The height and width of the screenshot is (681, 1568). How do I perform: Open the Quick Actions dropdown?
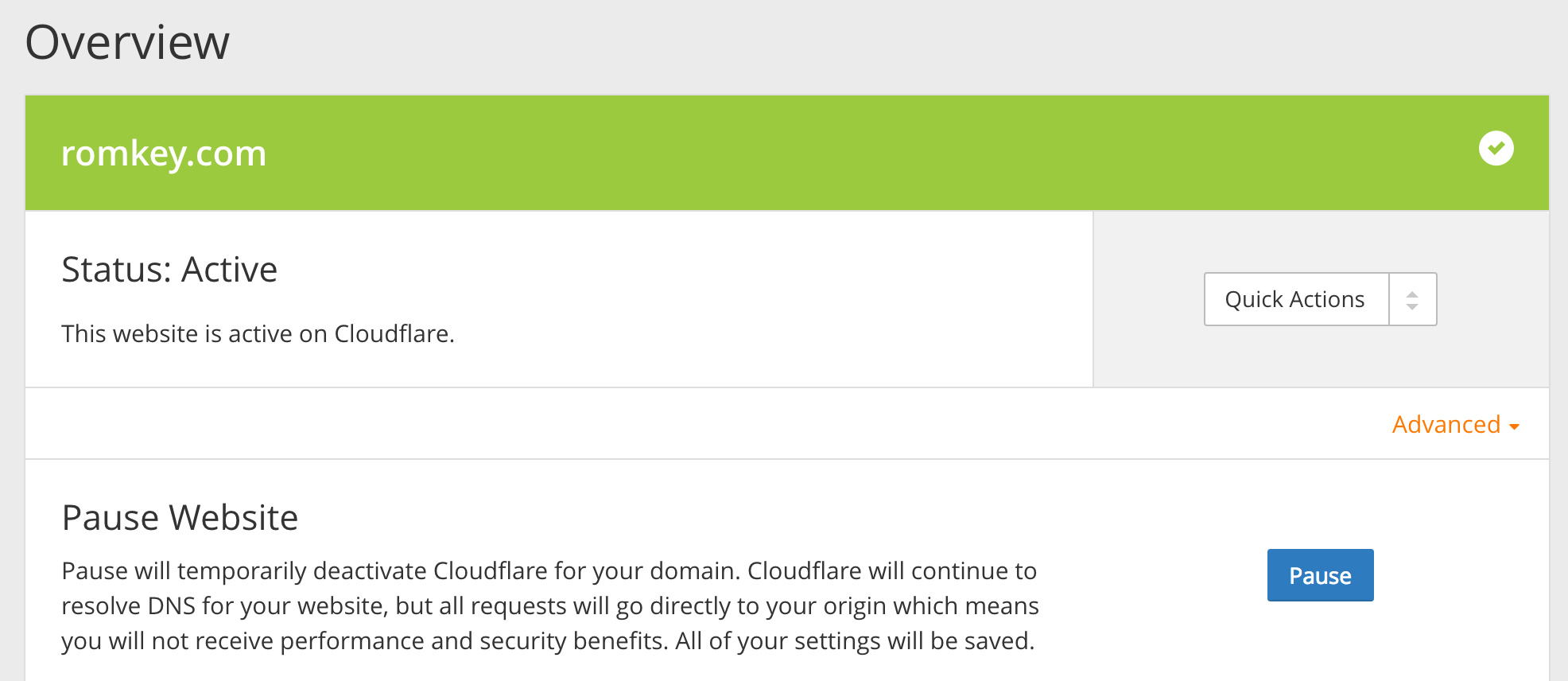1320,299
